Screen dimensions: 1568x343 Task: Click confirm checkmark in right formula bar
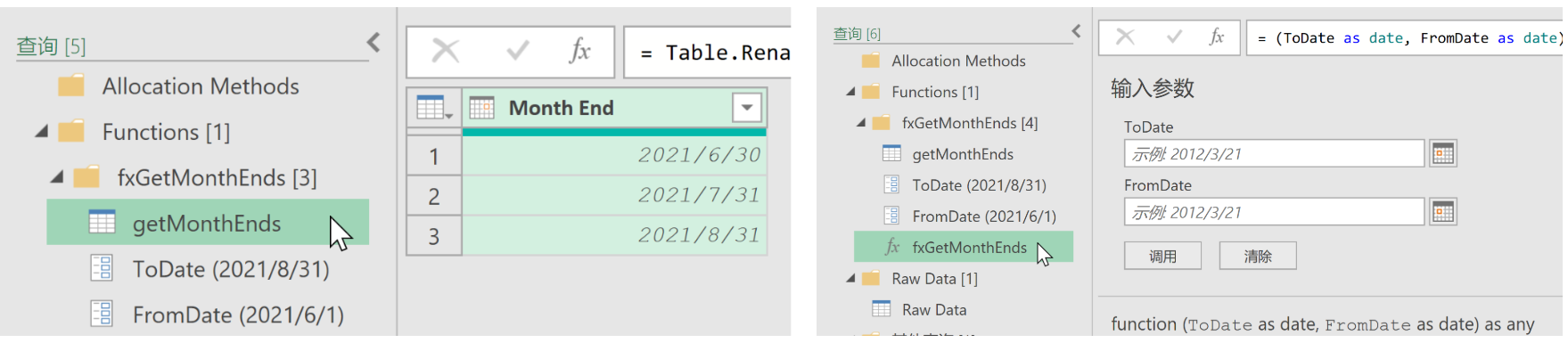1174,37
